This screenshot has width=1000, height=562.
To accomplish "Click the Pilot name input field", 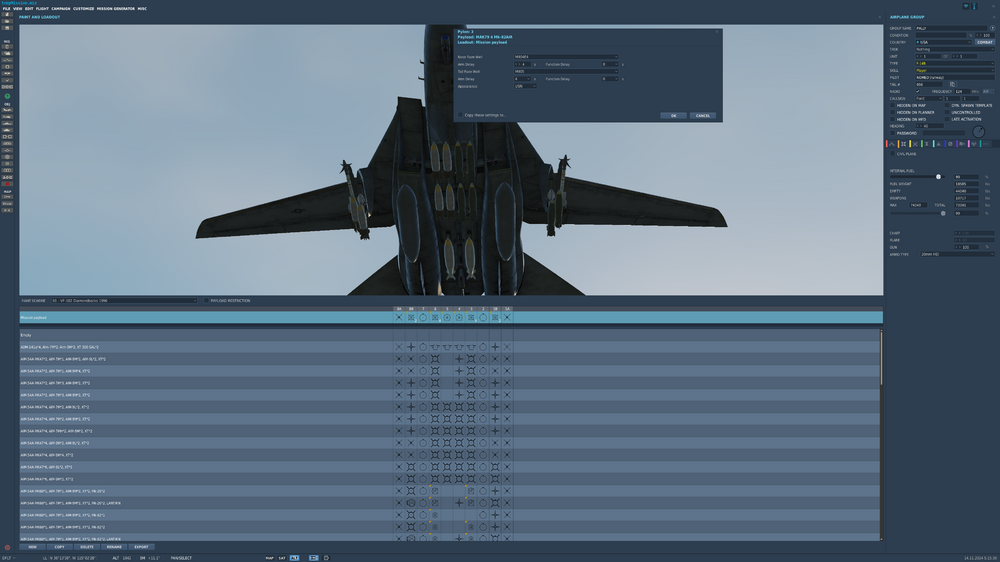I will 955,77.
